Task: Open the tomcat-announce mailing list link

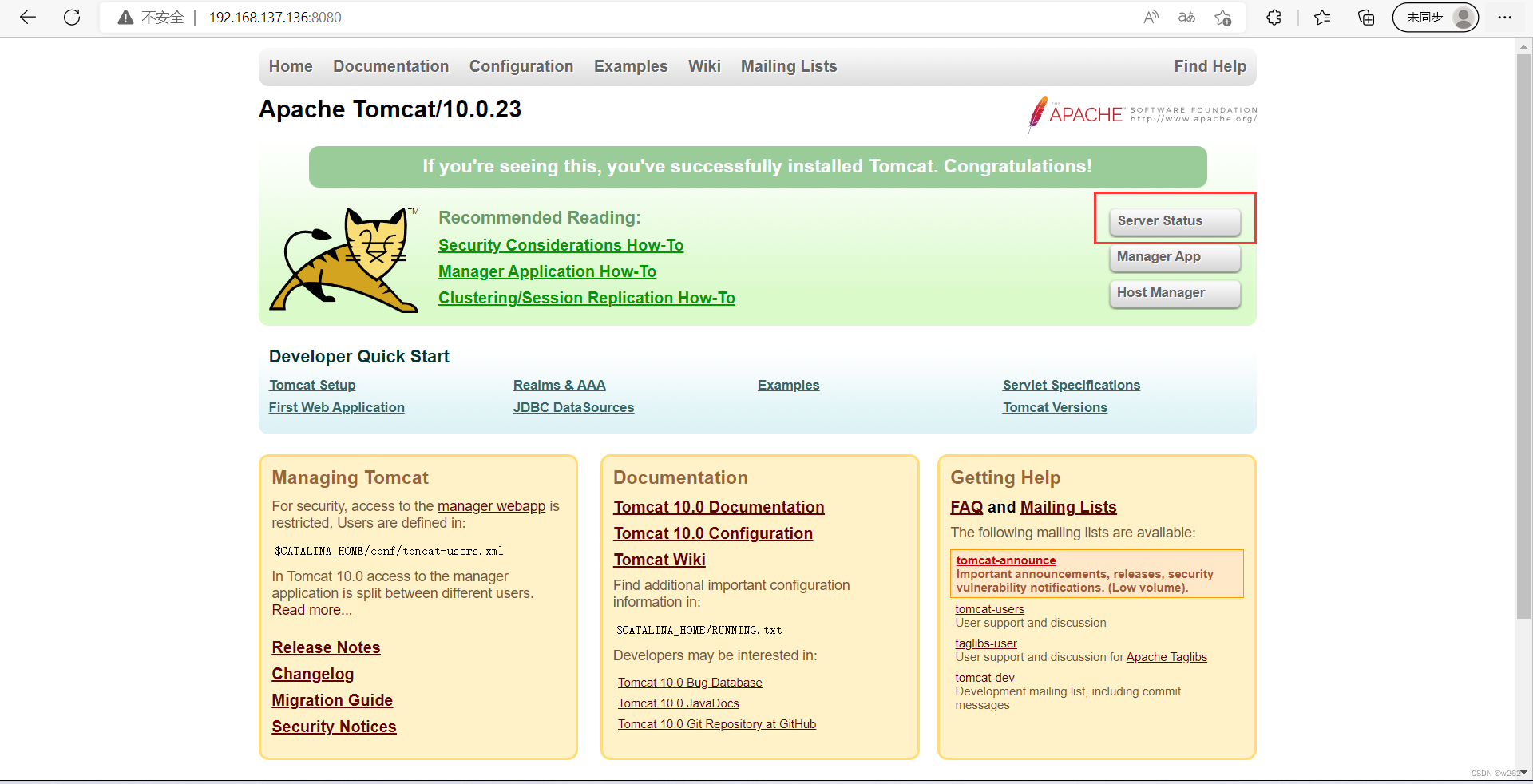Action: (x=1005, y=560)
